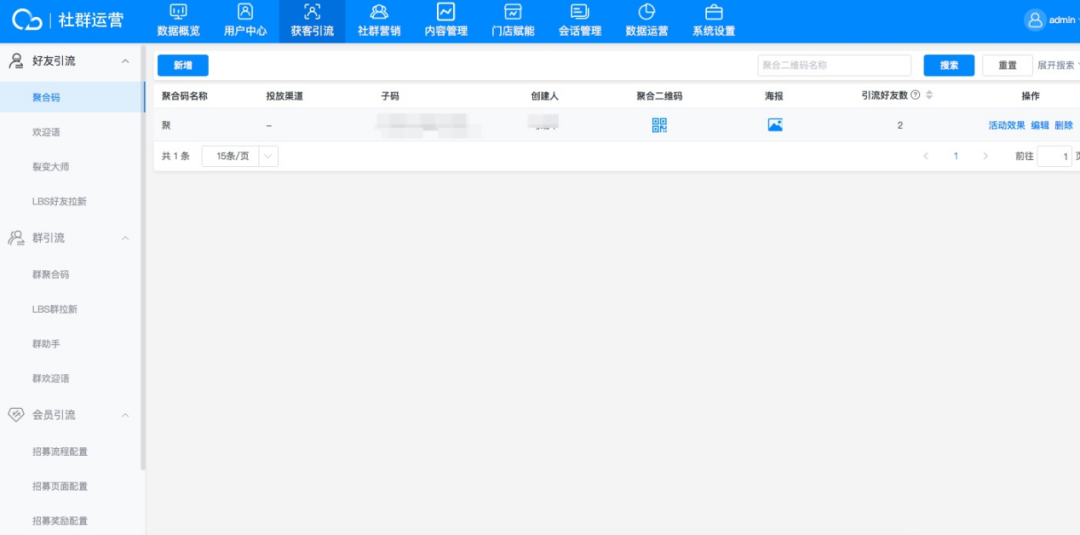Collapse the 好友引流 sidebar section
This screenshot has width=1080, height=535.
coord(125,61)
